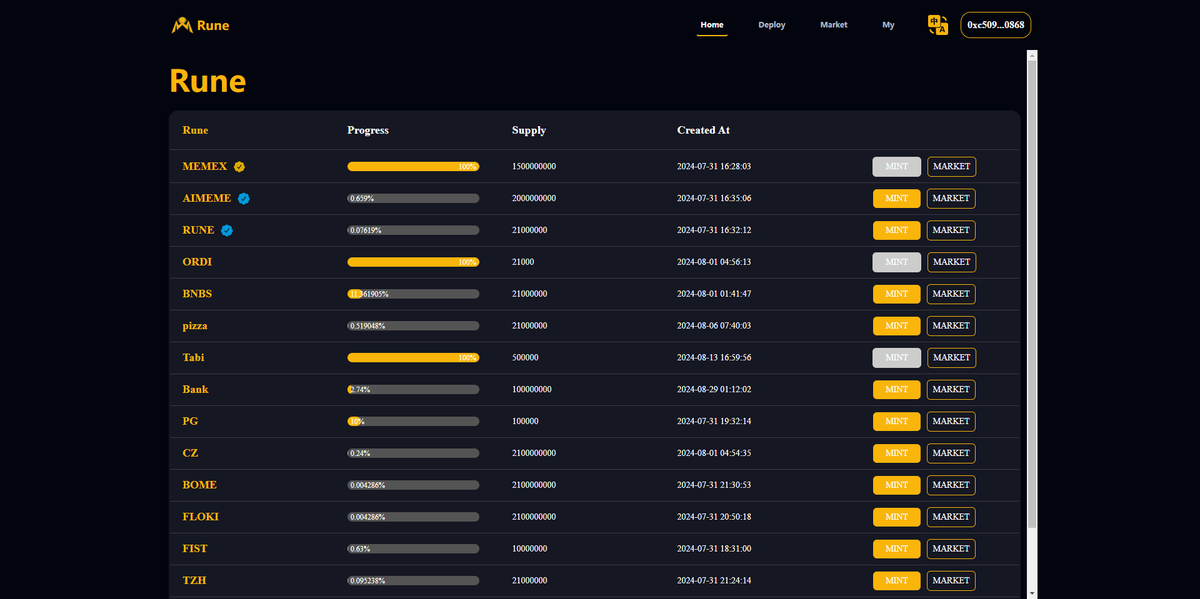
Task: Open MARKET for Bank
Action: tap(951, 389)
